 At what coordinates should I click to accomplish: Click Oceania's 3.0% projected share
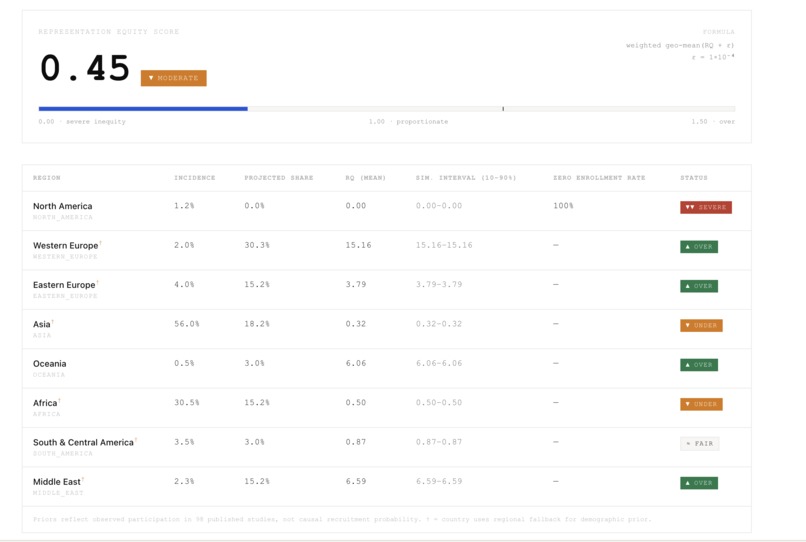tap(254, 364)
